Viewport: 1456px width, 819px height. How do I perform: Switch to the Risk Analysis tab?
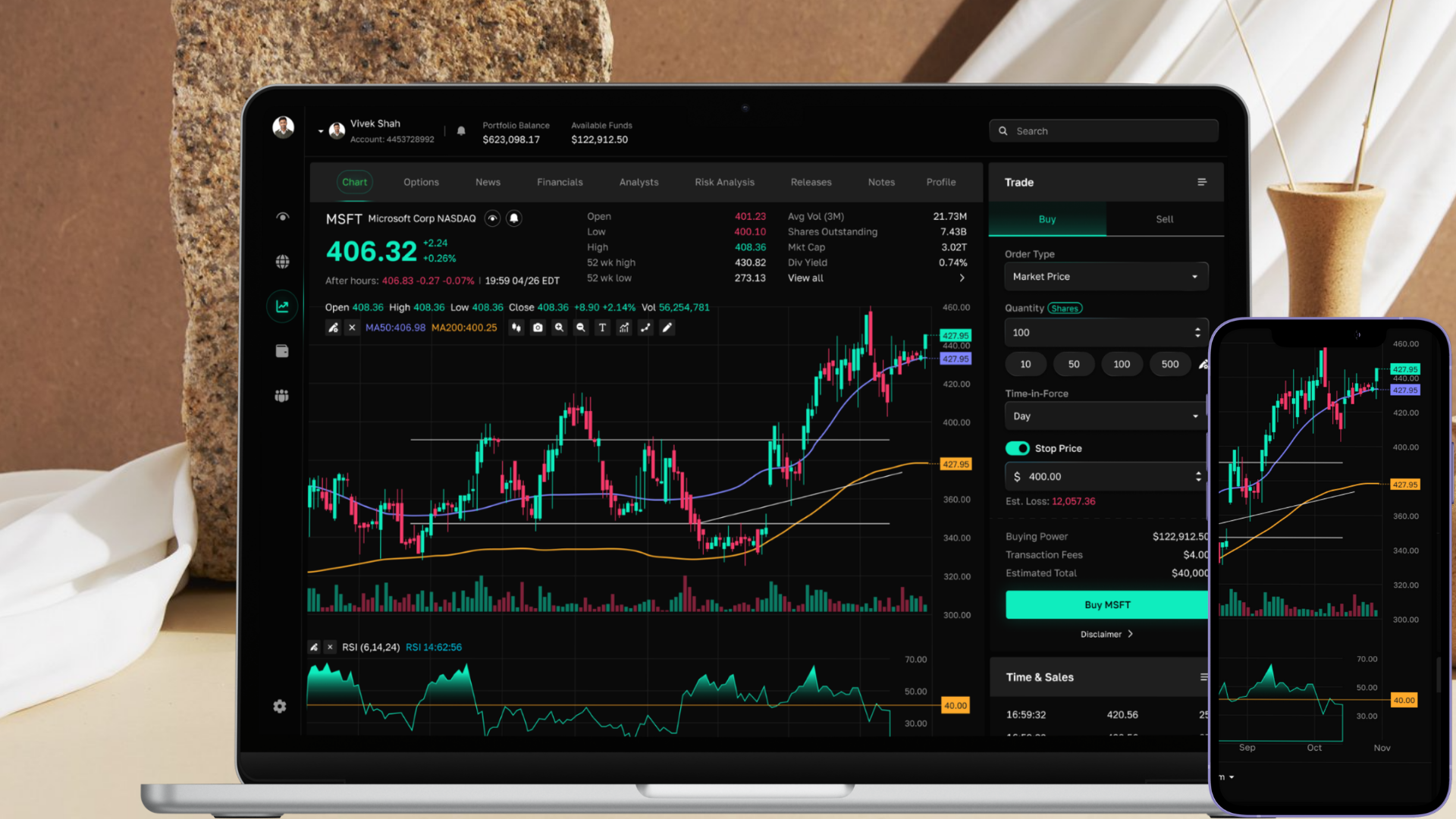pos(724,182)
